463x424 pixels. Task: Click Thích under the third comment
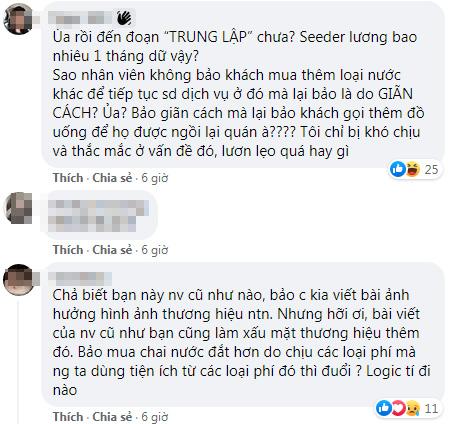[68, 417]
